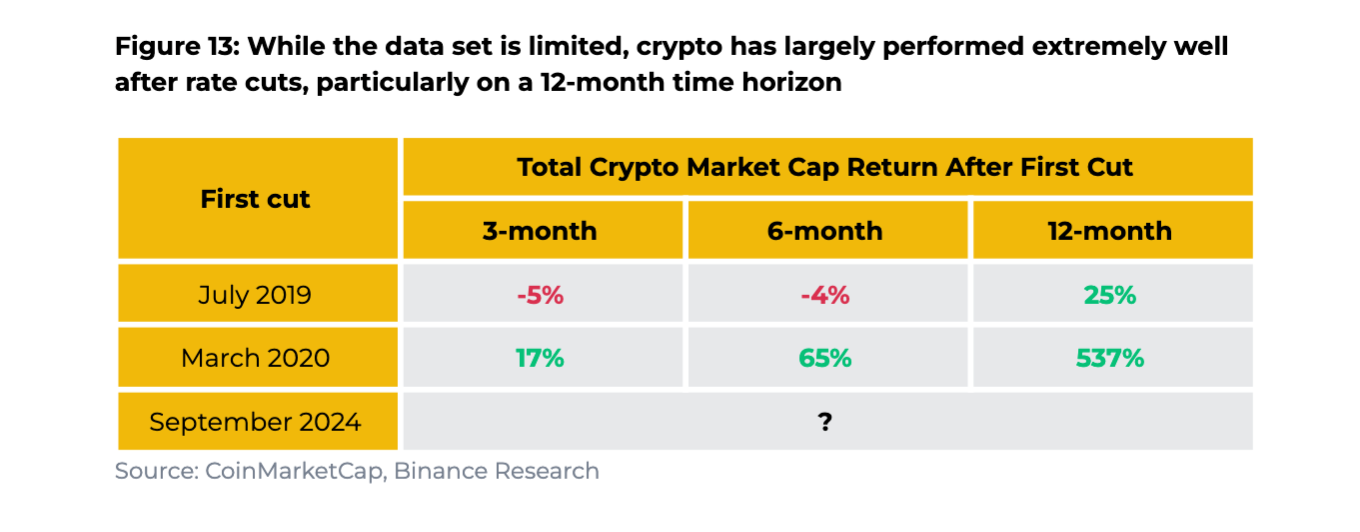Click the "July 2019" row label
1360x532 pixels.
point(255,296)
